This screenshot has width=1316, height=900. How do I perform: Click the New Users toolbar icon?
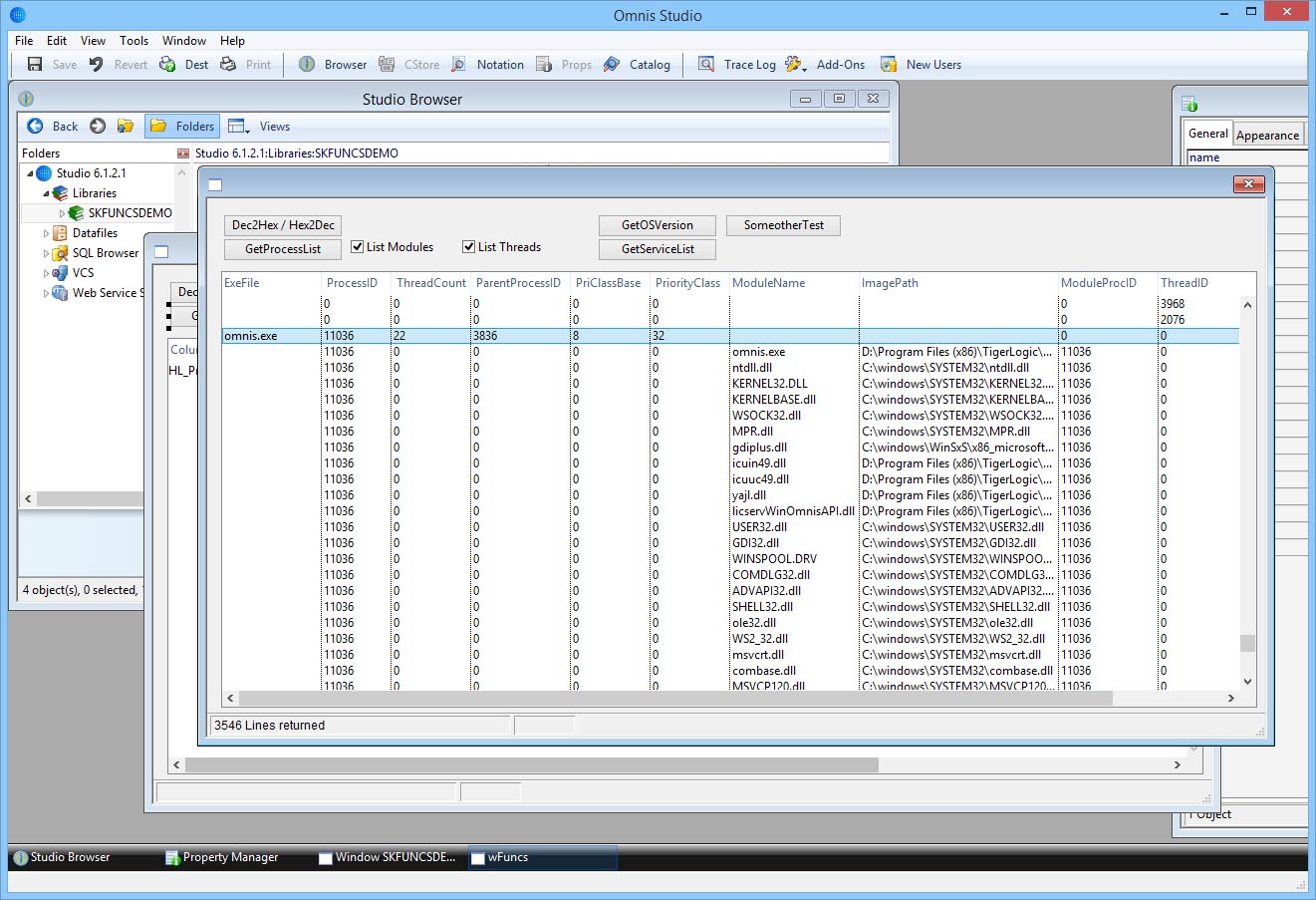(889, 65)
